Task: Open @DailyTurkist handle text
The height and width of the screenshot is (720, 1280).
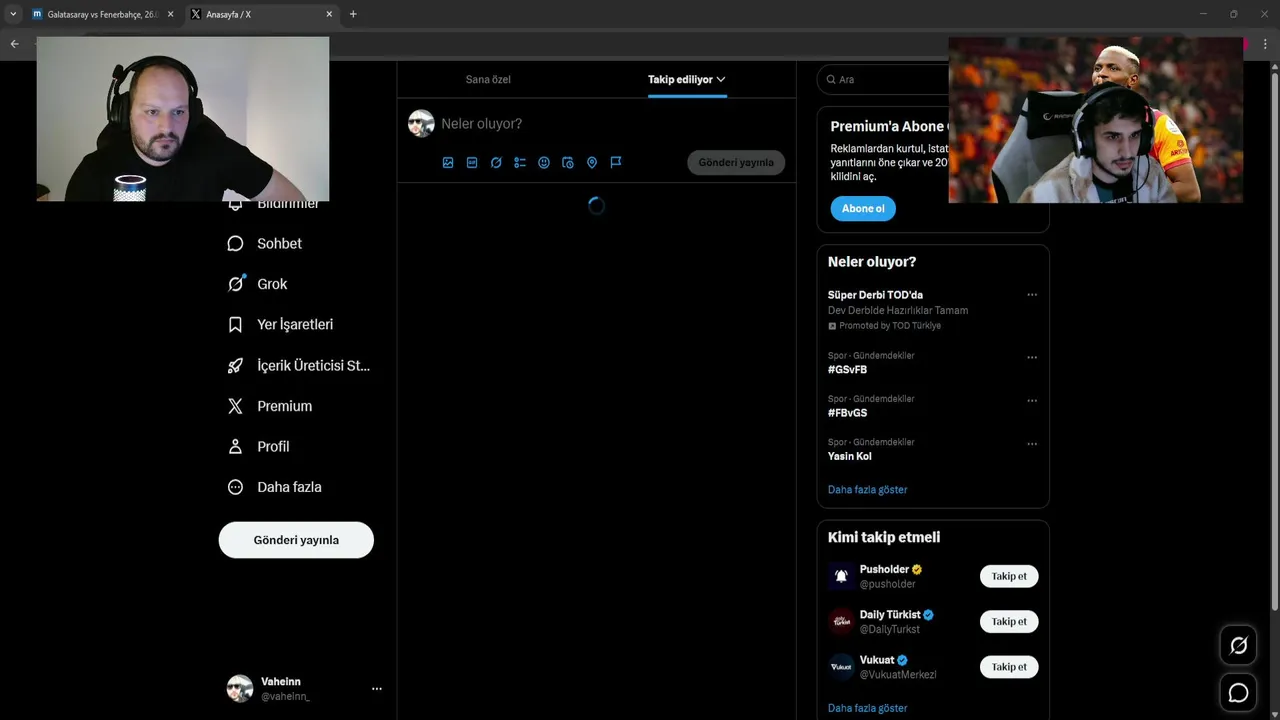Action: coord(890,629)
